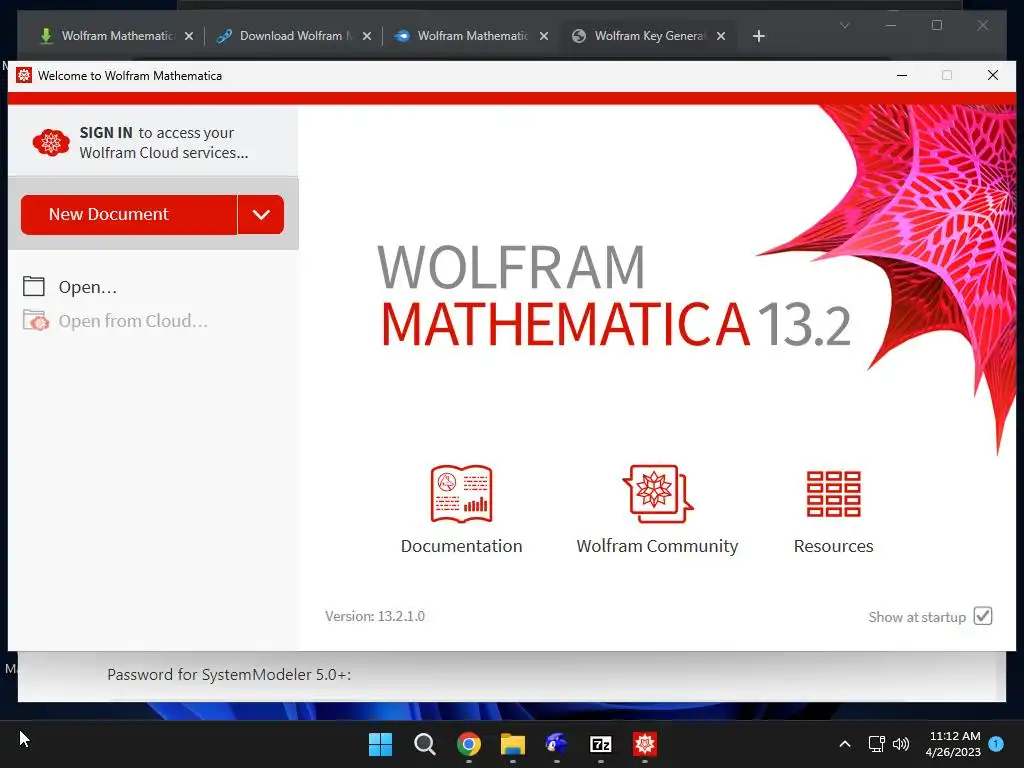Viewport: 1024px width, 768px height.
Task: Close the first Wolfram Mathematica browser tab
Action: [189, 36]
